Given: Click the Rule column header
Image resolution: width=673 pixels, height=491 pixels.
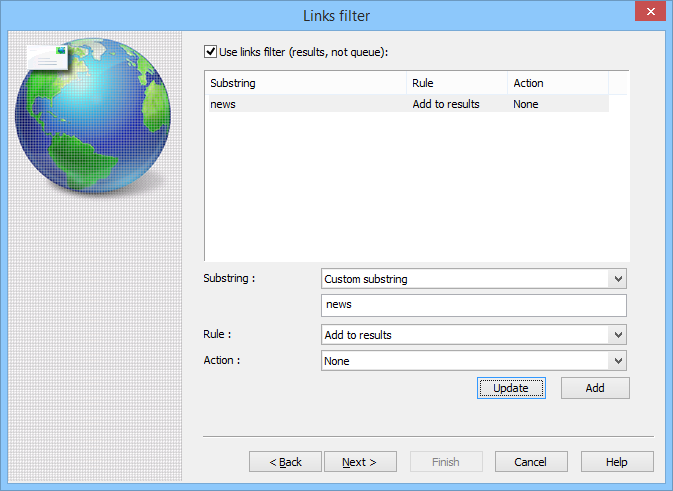Looking at the screenshot, I should coord(457,83).
